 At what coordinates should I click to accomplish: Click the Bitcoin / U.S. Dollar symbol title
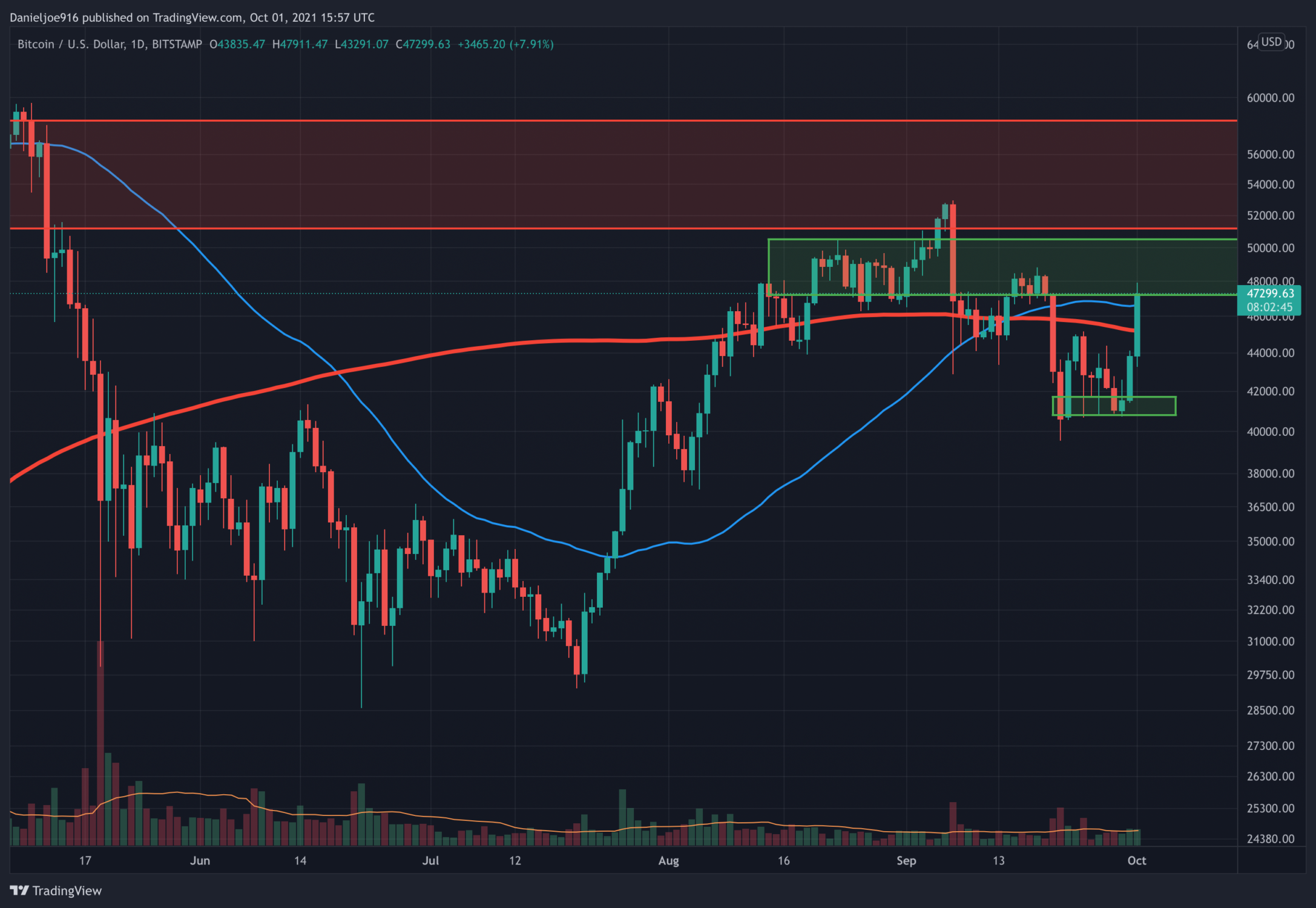point(110,44)
